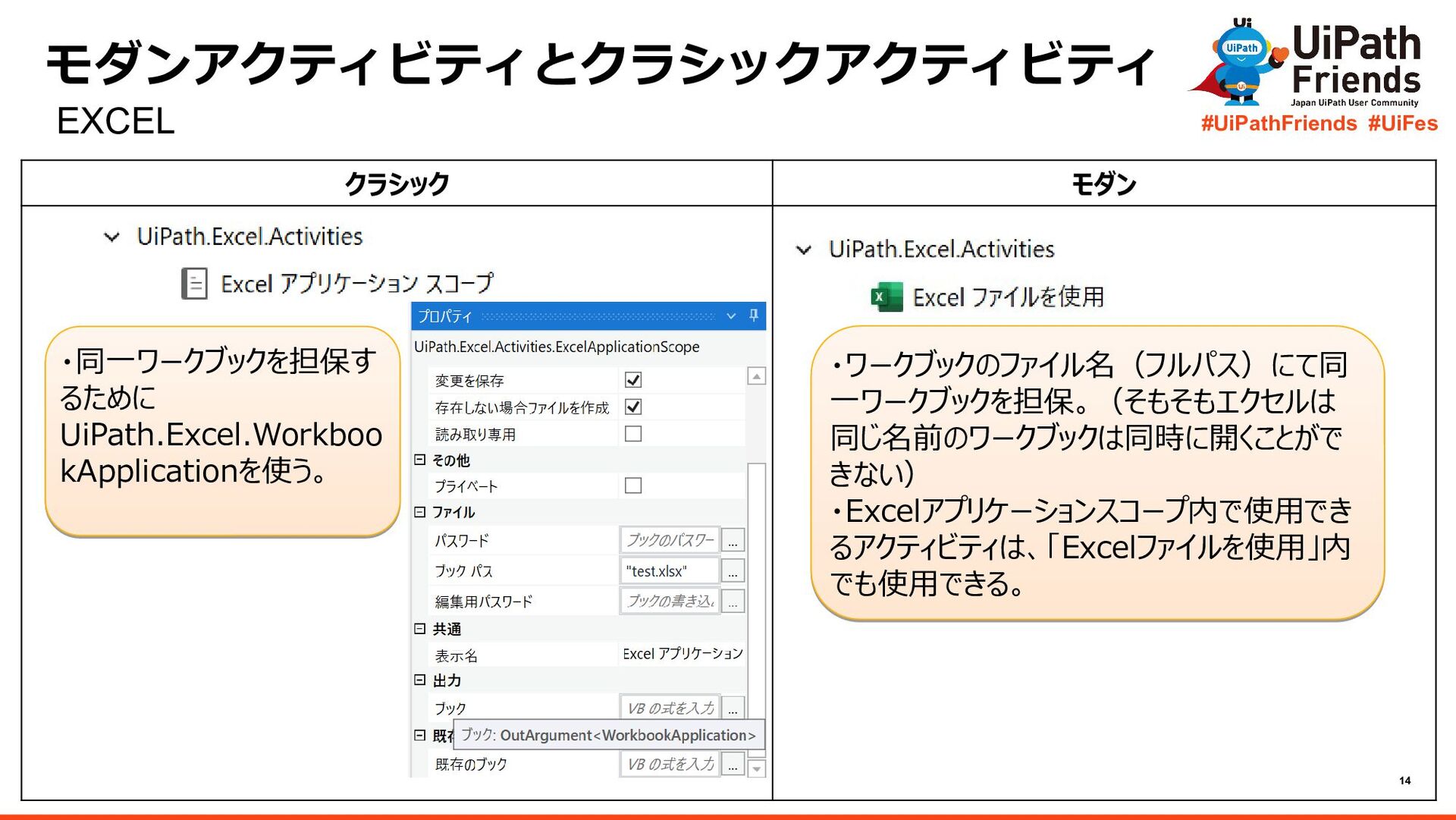Click the #UiPathFriends hashtag
1456x820 pixels.
click(x=1279, y=123)
